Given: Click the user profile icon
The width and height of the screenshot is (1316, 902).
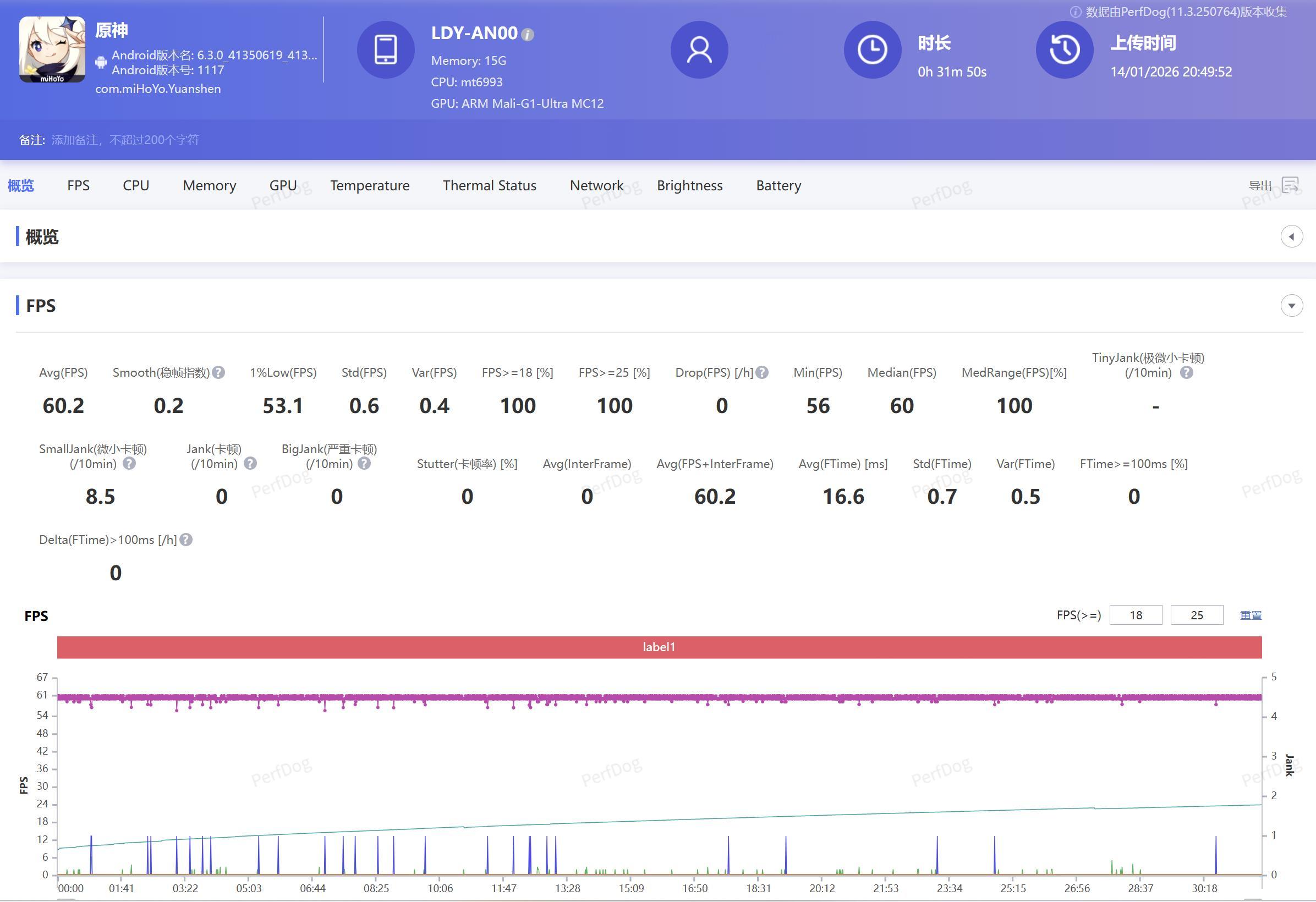Looking at the screenshot, I should (x=699, y=50).
